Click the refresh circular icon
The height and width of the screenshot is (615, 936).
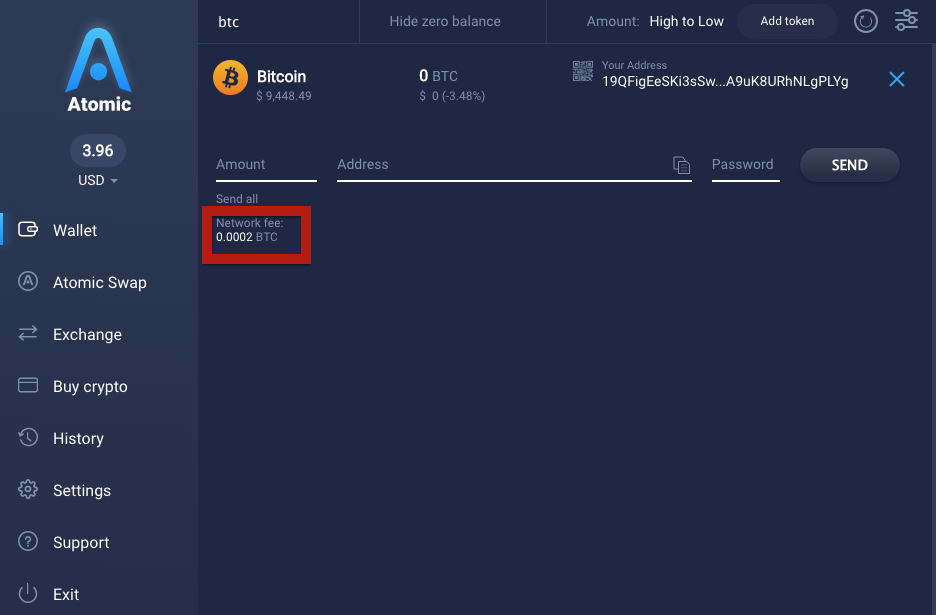pyautogui.click(x=866, y=21)
